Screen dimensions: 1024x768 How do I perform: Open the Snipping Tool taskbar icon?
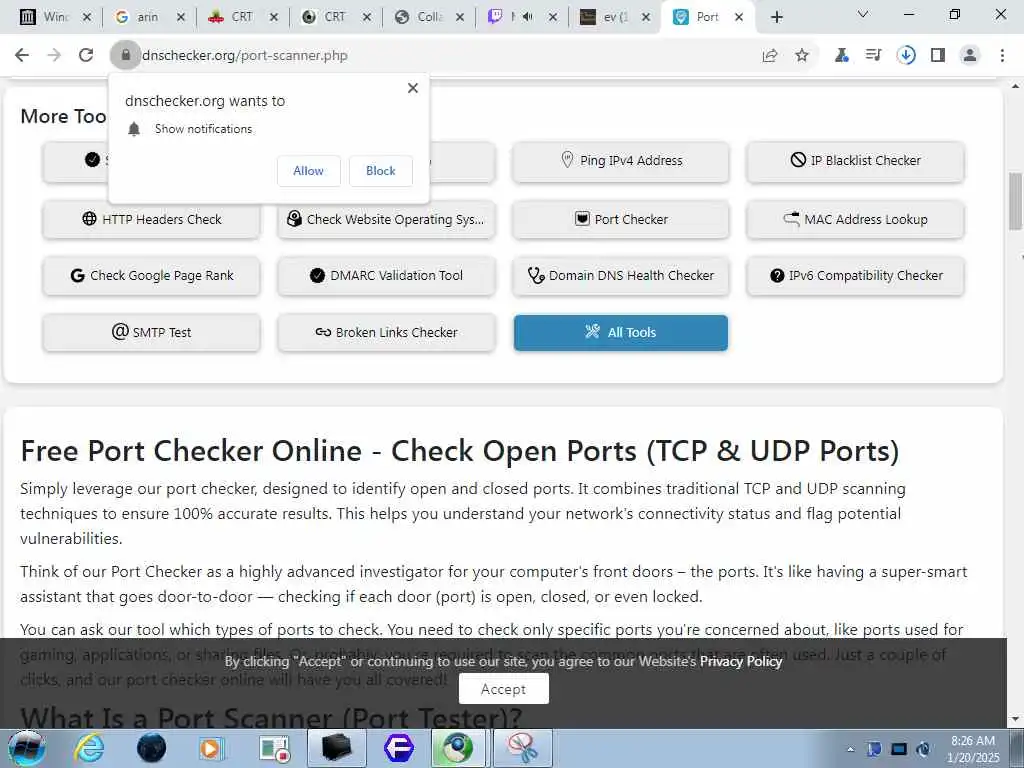coord(522,748)
